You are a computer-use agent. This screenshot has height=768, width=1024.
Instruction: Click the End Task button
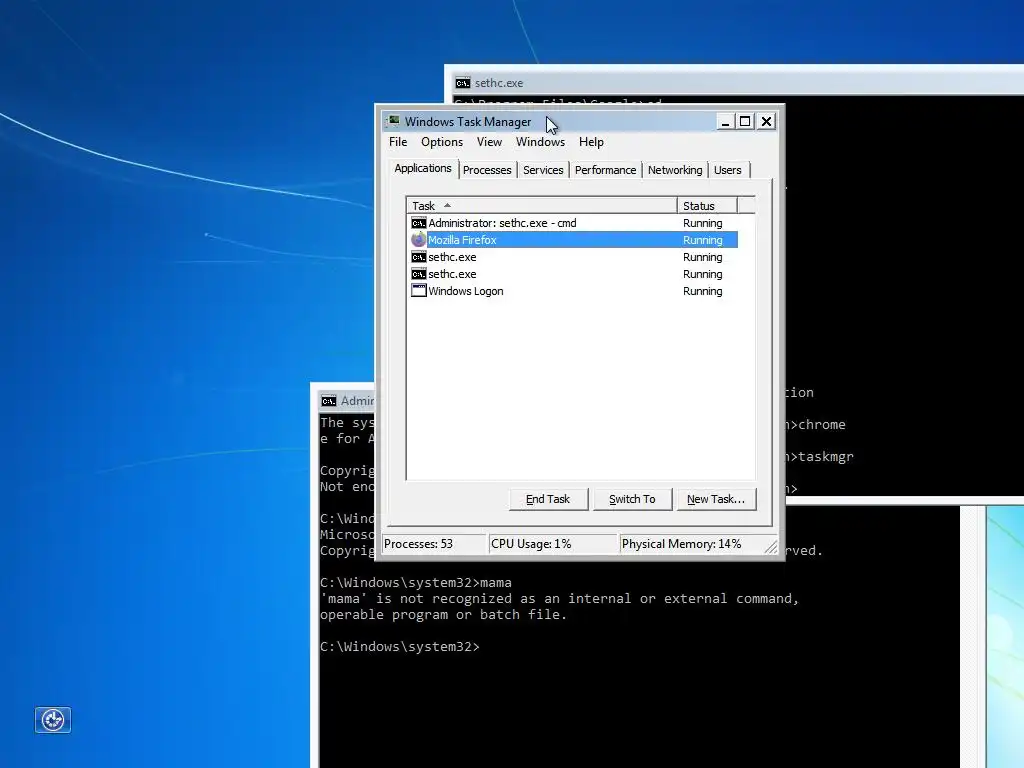548,499
